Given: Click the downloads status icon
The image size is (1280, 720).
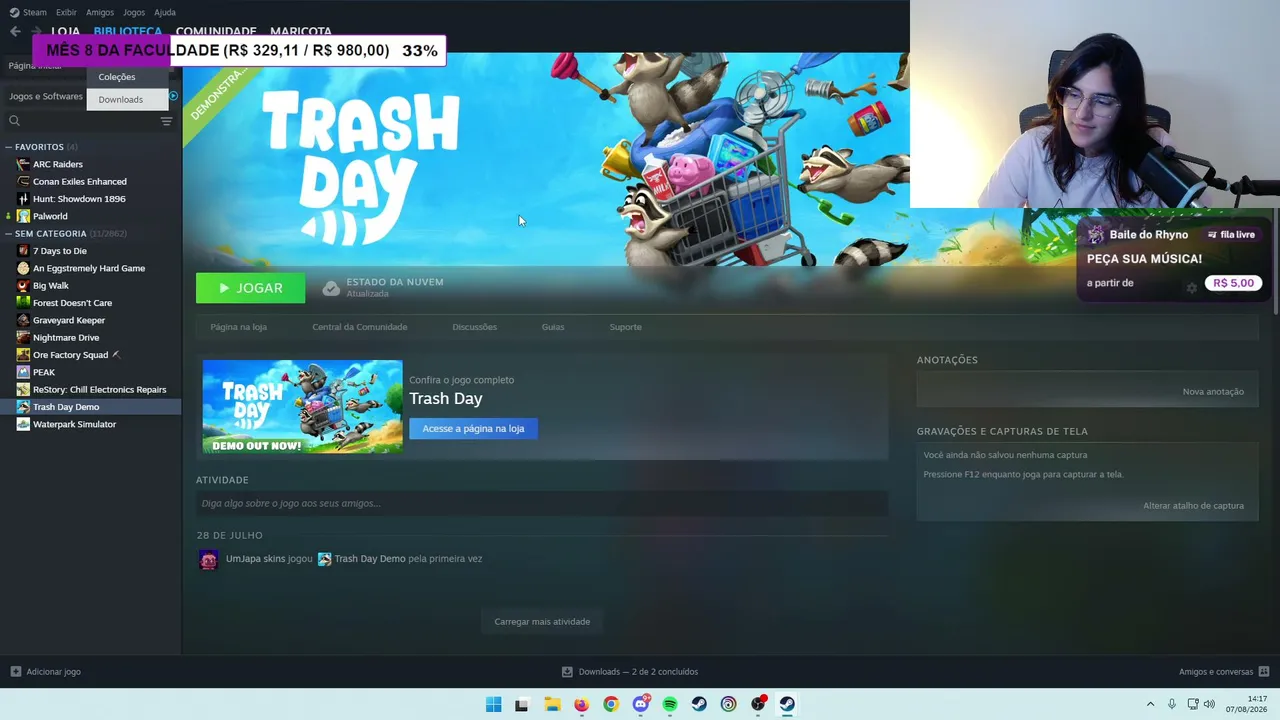Looking at the screenshot, I should tap(567, 672).
